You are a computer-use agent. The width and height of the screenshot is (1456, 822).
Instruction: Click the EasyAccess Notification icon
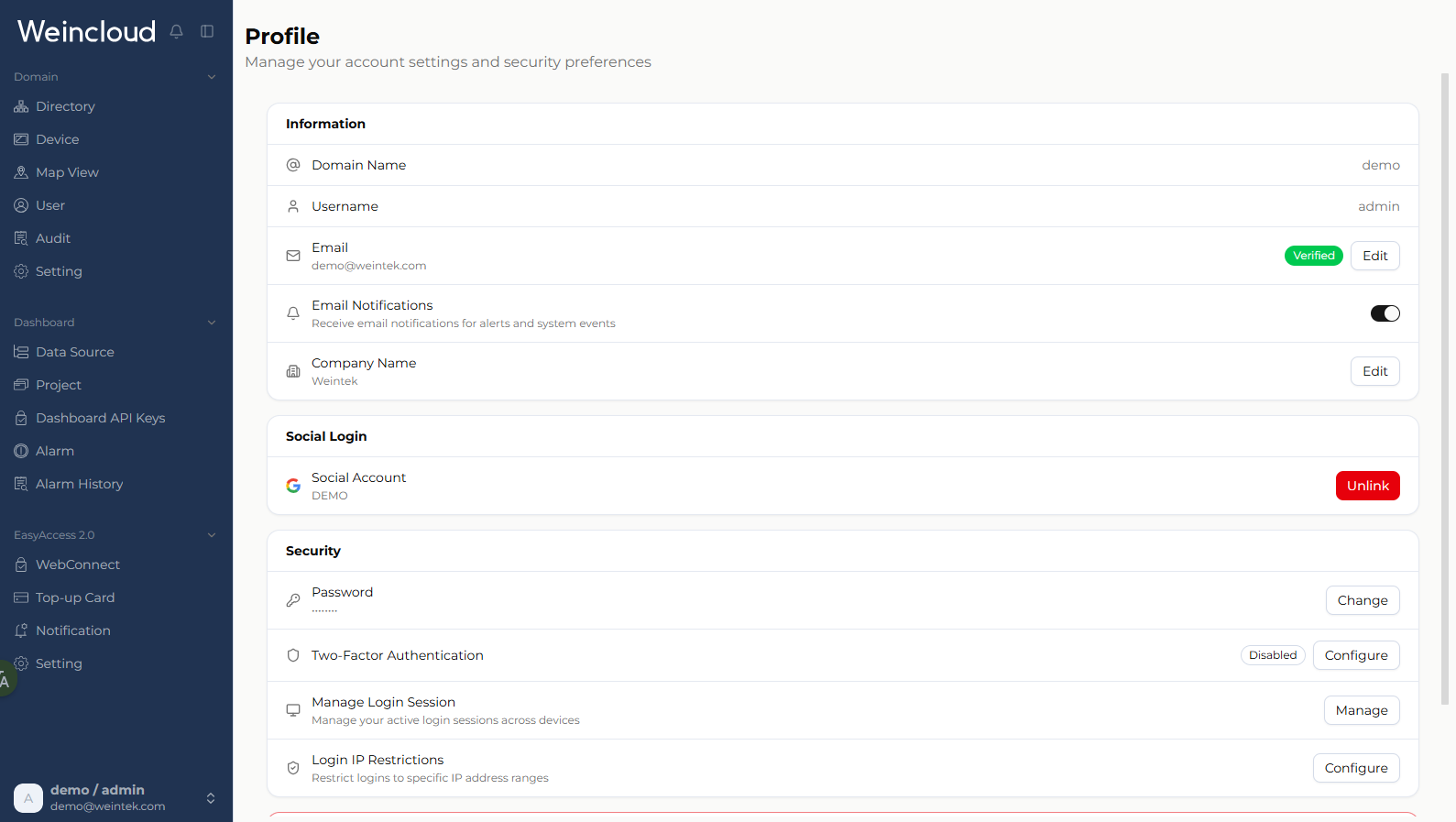click(21, 630)
